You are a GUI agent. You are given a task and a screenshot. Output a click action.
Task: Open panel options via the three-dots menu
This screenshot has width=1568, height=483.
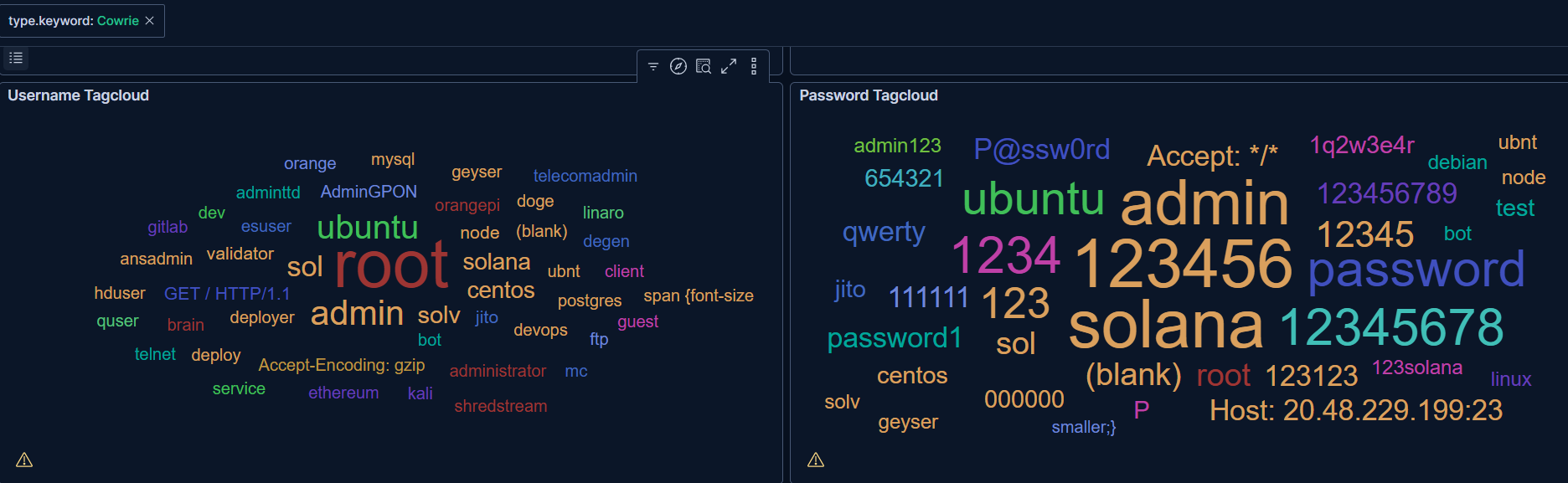pos(753,66)
